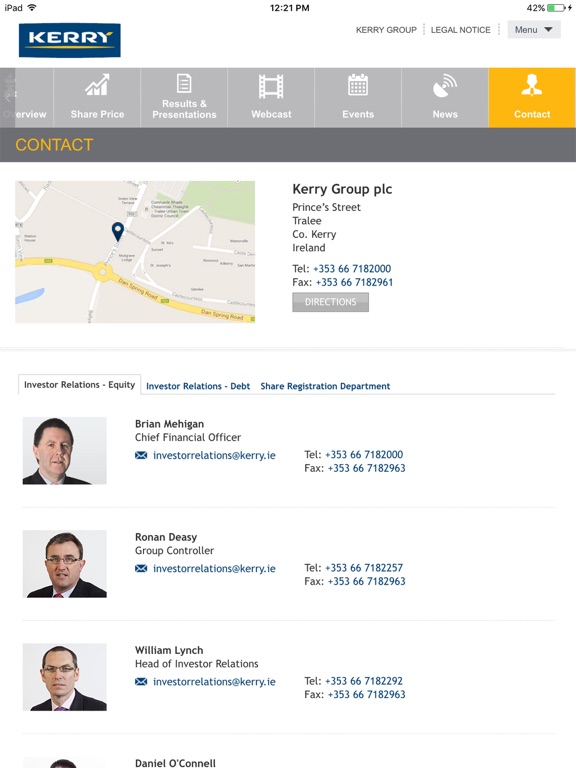The image size is (576, 768).
Task: Click the DIRECTIONS button
Action: [x=331, y=302]
